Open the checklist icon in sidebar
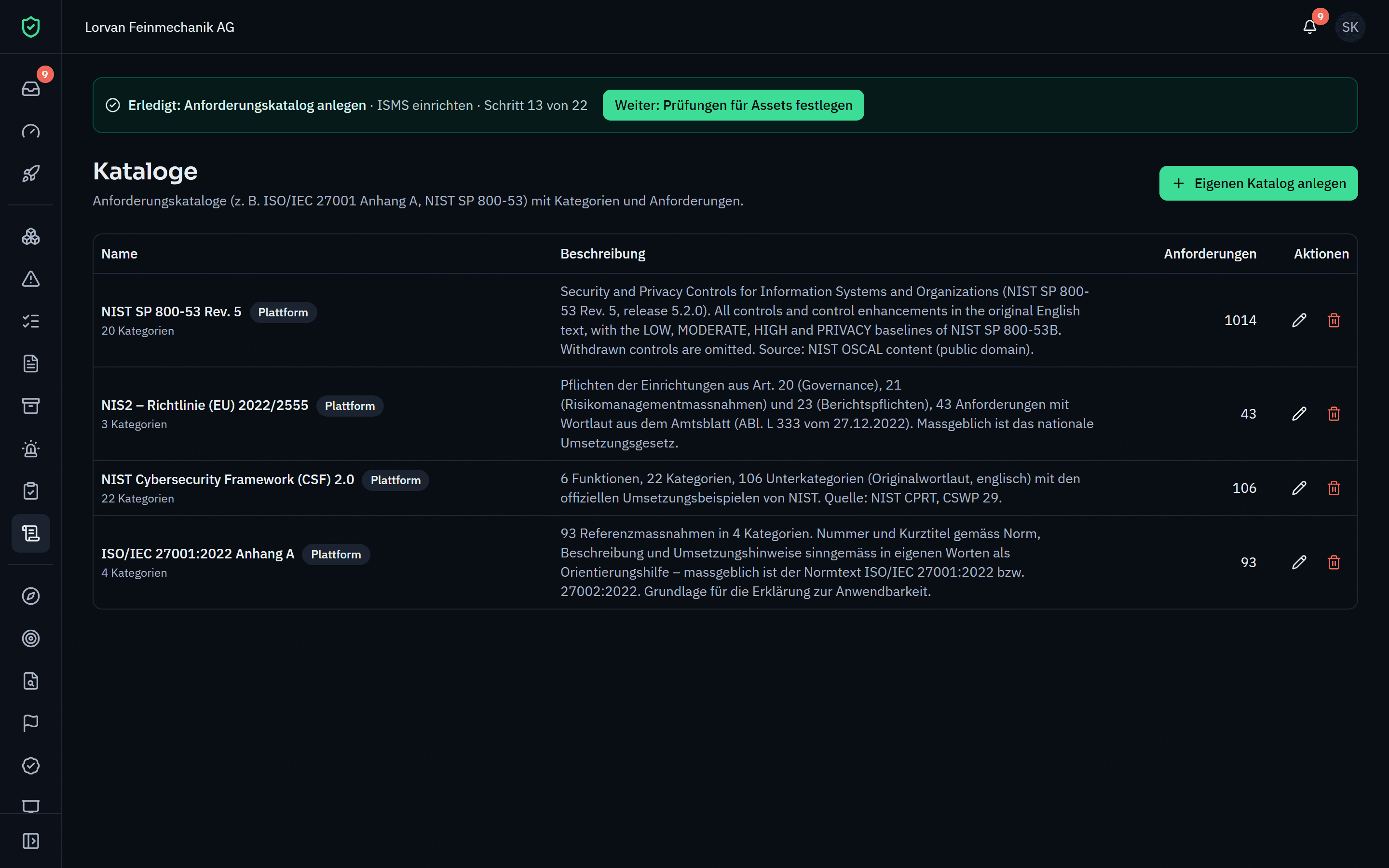 [30, 322]
